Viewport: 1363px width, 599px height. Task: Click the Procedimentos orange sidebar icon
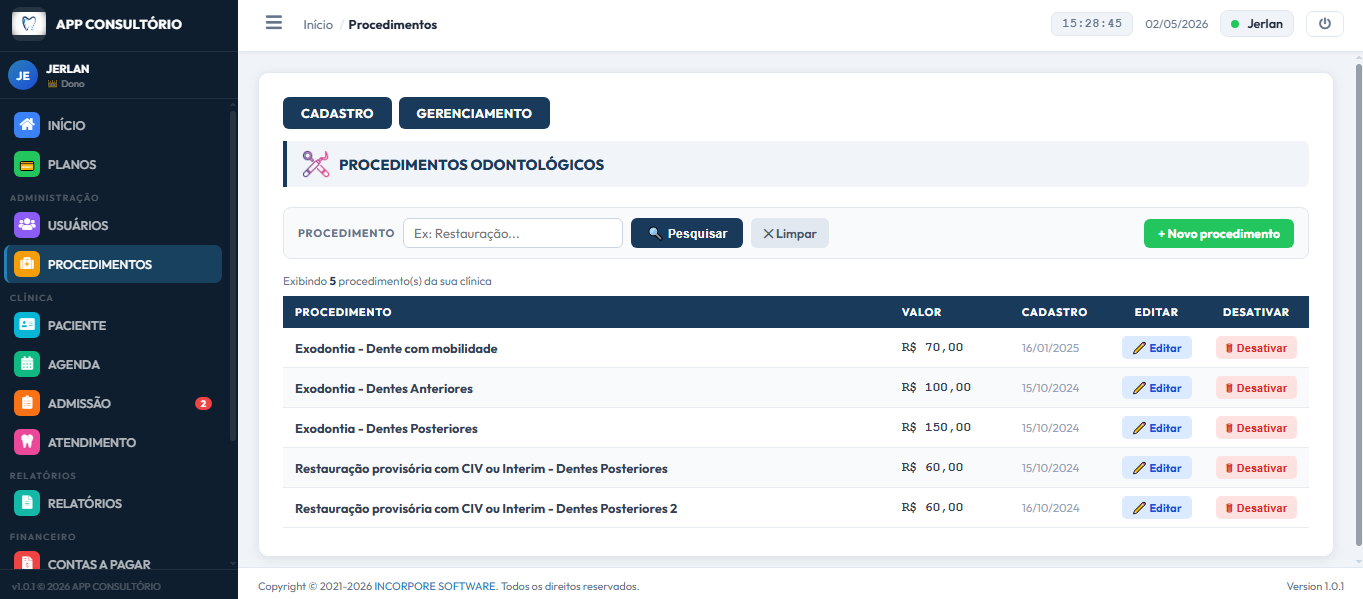click(27, 264)
